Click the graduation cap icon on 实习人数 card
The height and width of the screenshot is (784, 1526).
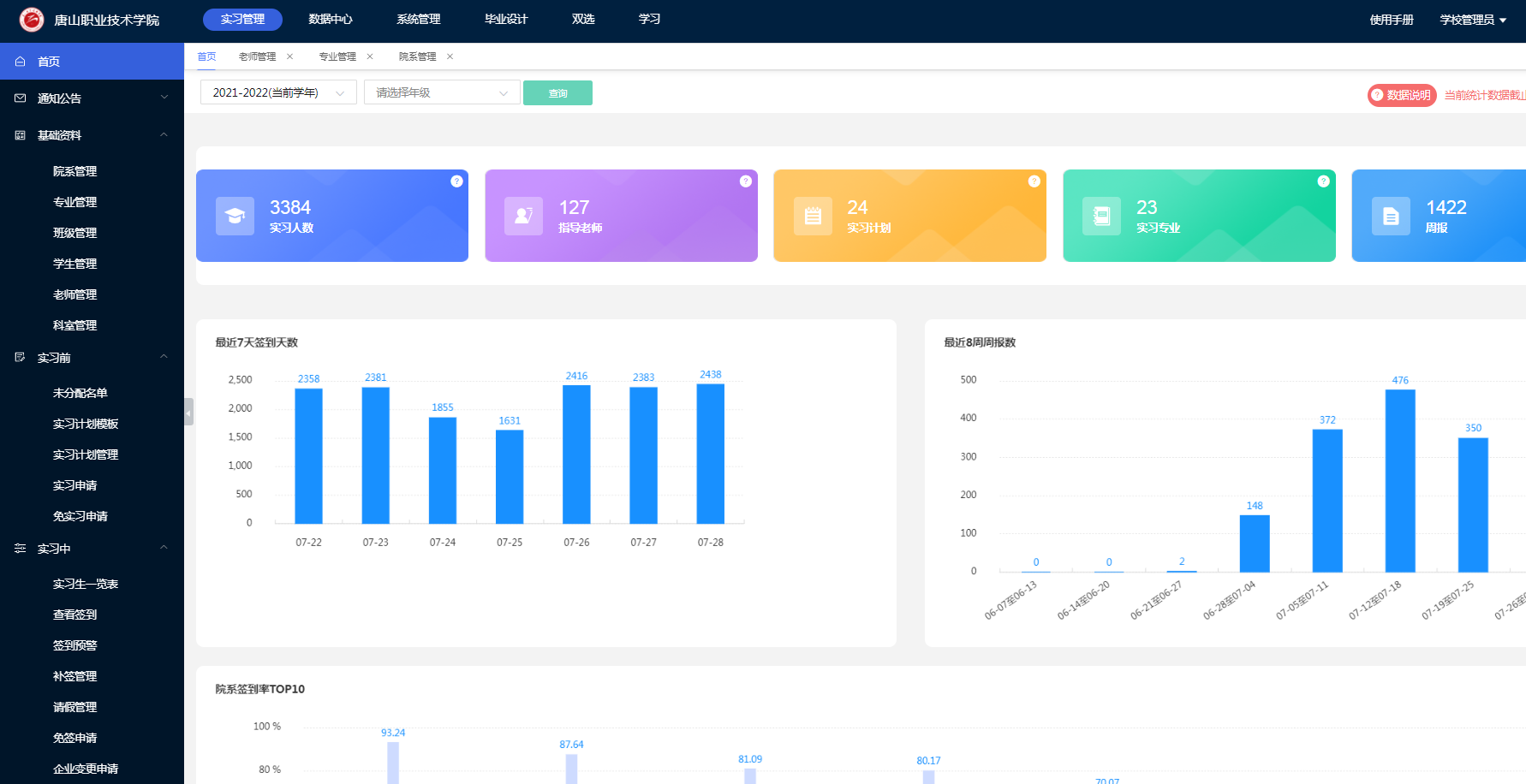pyautogui.click(x=235, y=217)
